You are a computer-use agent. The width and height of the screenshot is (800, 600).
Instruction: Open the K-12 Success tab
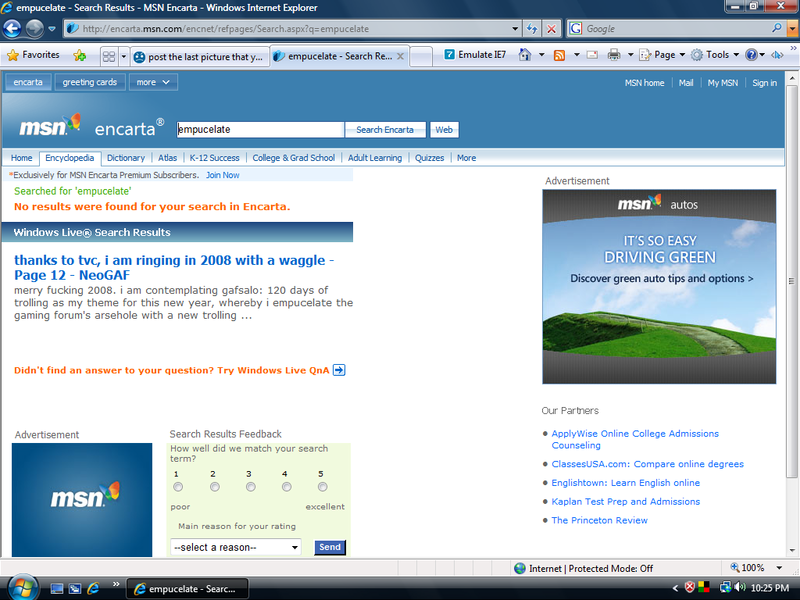[x=214, y=158]
